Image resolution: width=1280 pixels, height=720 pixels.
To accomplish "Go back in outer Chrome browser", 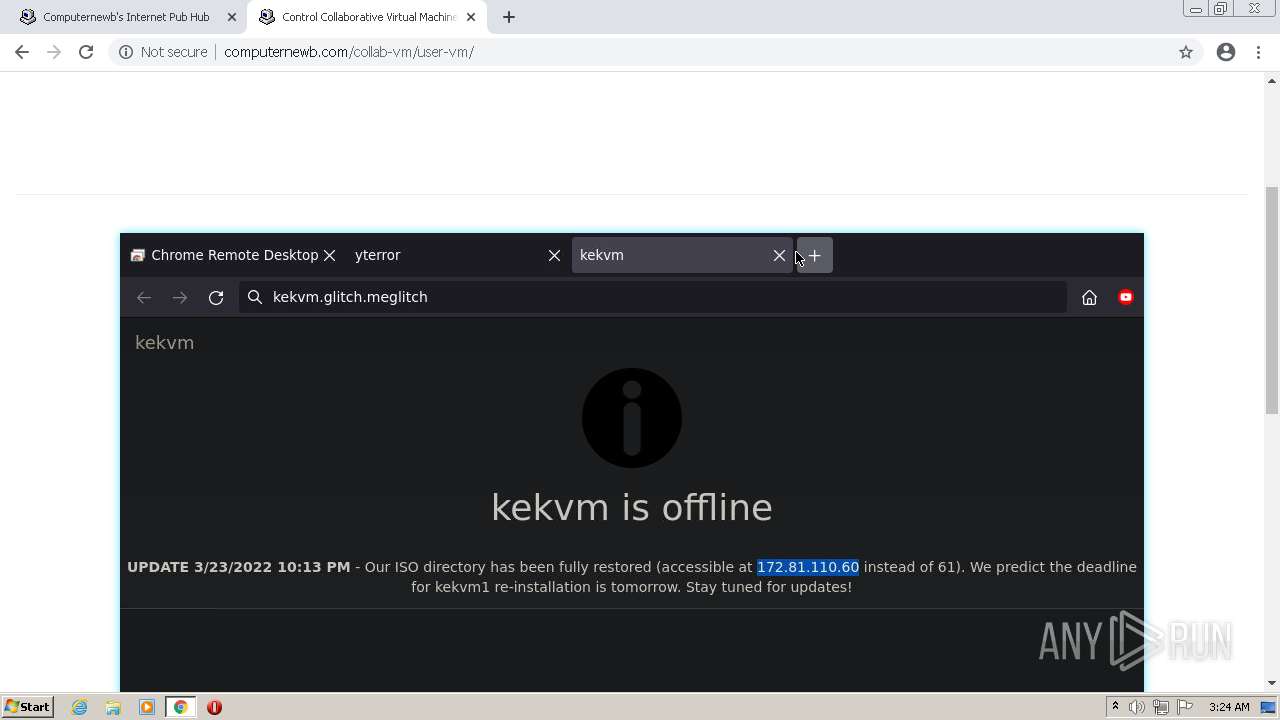I will [22, 52].
